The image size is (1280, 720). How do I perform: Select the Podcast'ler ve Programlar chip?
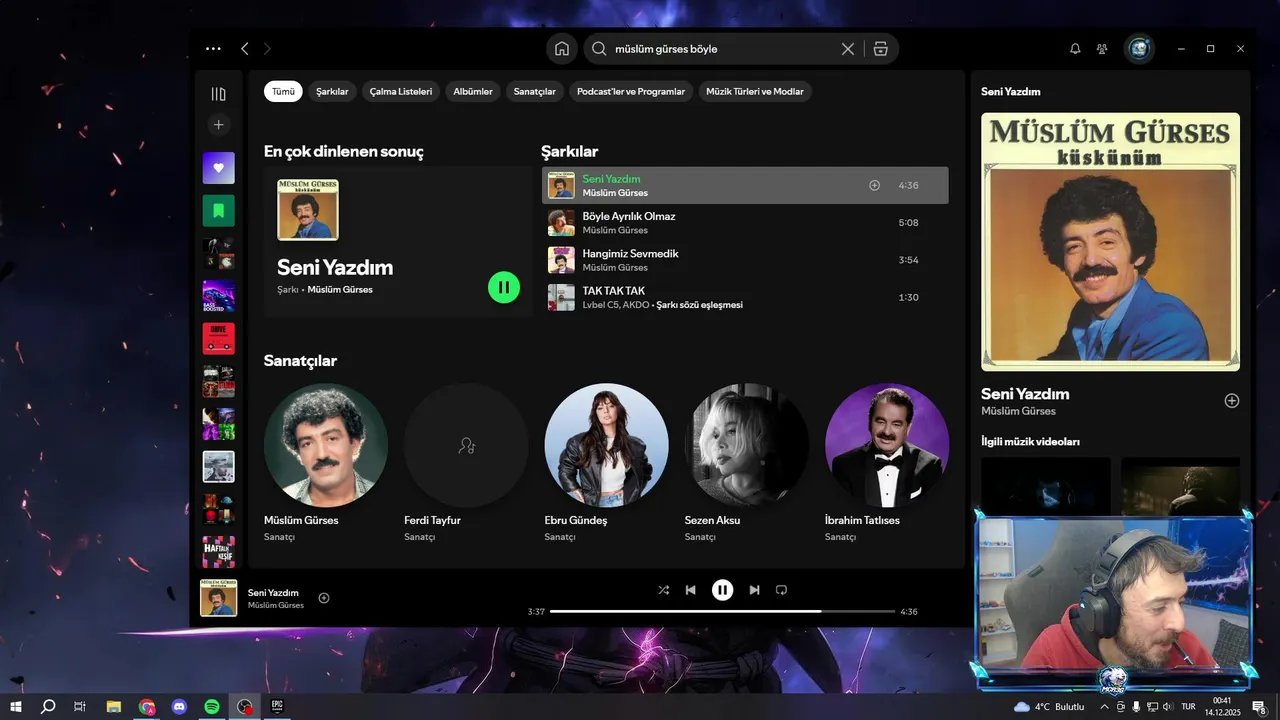631,91
